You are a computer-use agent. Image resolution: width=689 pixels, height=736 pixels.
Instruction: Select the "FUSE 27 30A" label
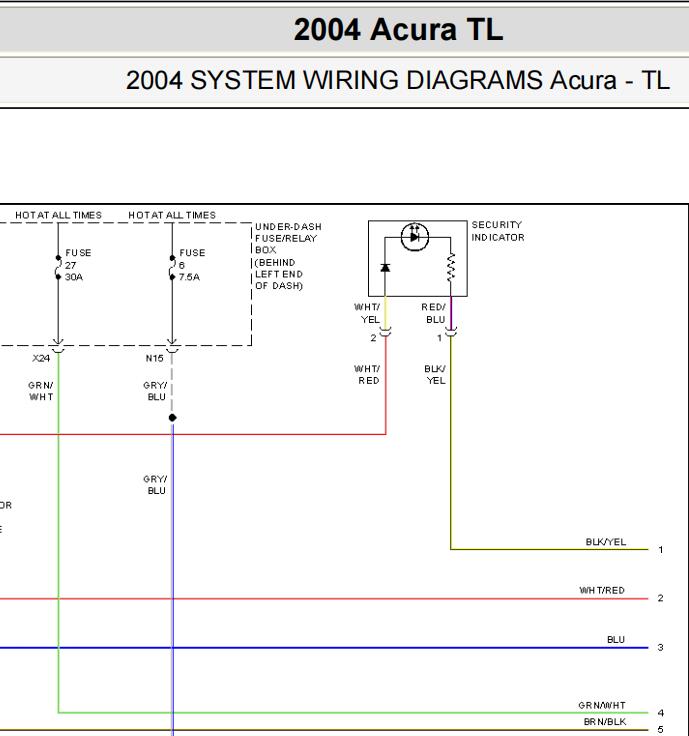click(x=78, y=265)
